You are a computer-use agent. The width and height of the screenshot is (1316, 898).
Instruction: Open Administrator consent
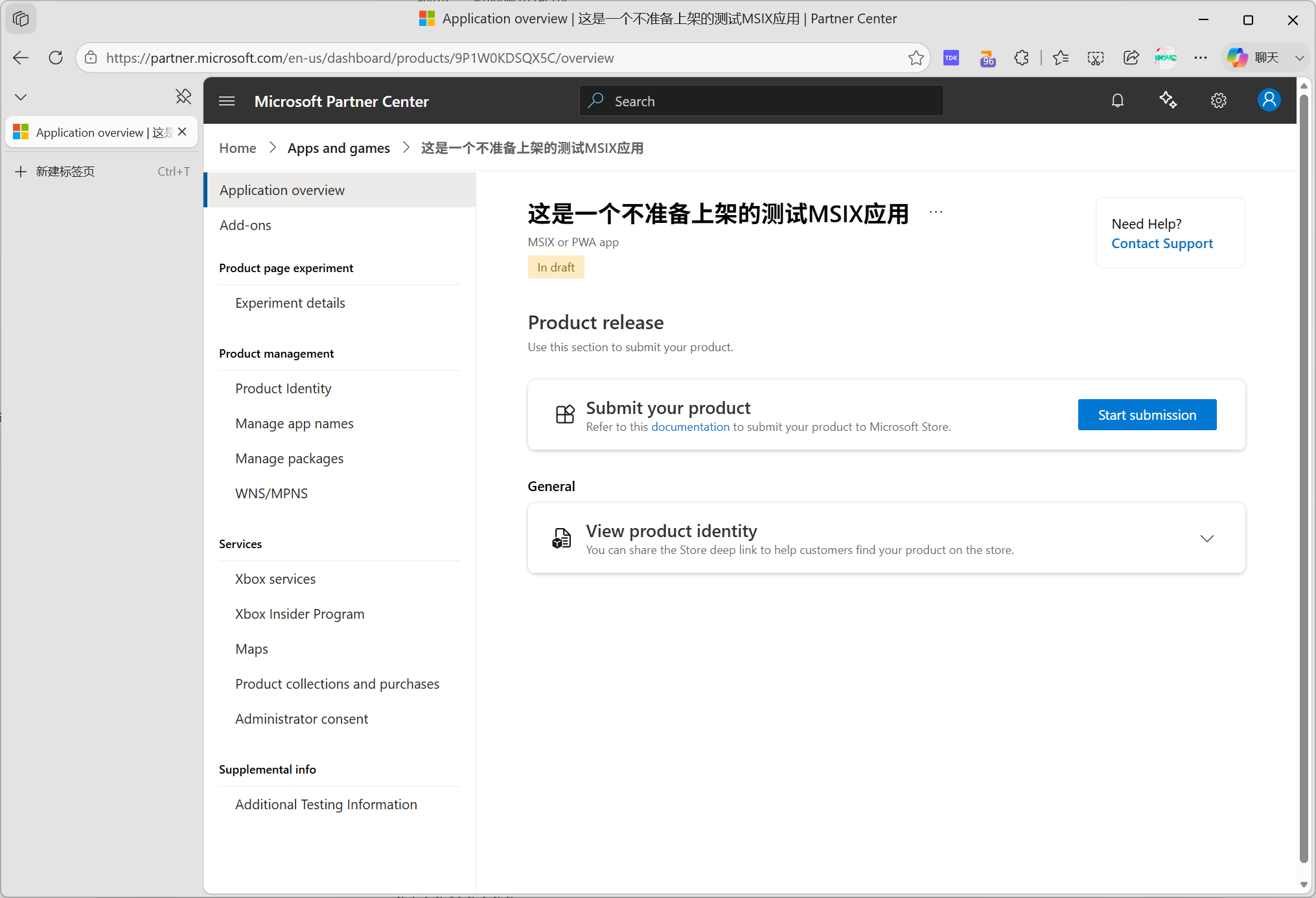[x=301, y=719]
